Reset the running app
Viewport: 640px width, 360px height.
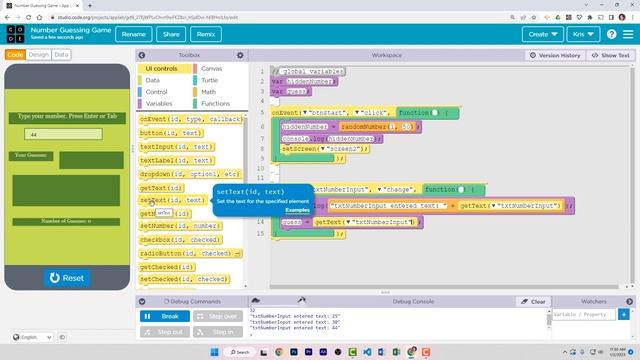pos(67,278)
